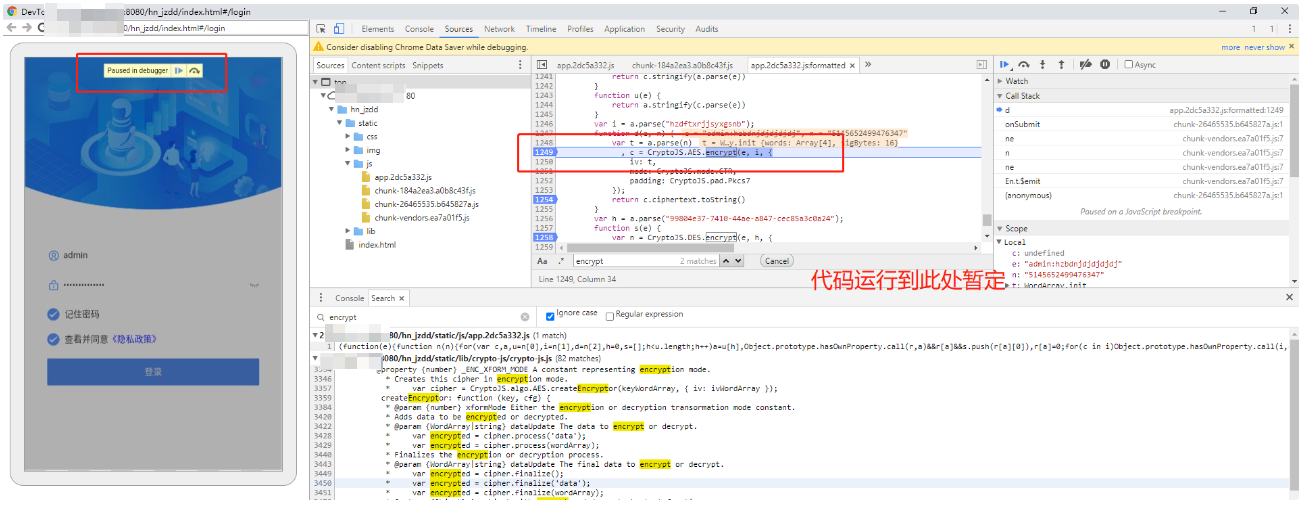Toggle breakpoint on line 1249
The height and width of the screenshot is (506, 1301).
(x=543, y=152)
